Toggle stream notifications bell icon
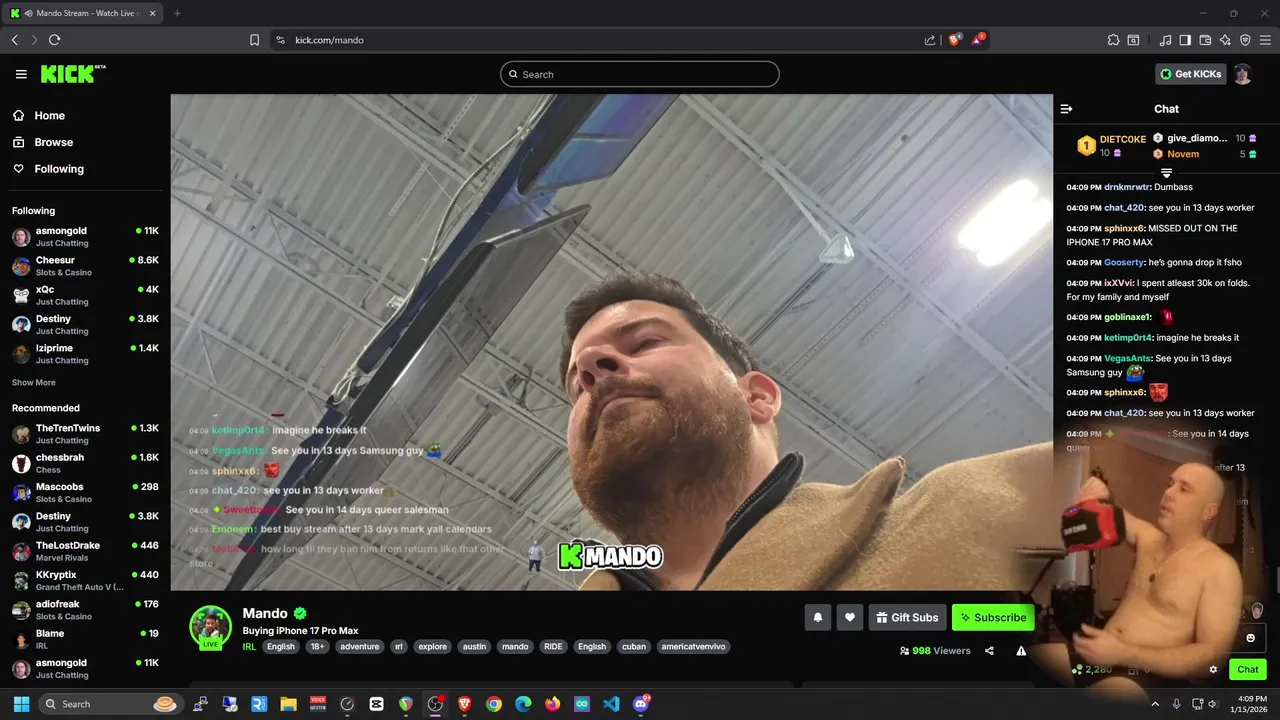Screen dimensions: 1280x720 (x=817, y=617)
